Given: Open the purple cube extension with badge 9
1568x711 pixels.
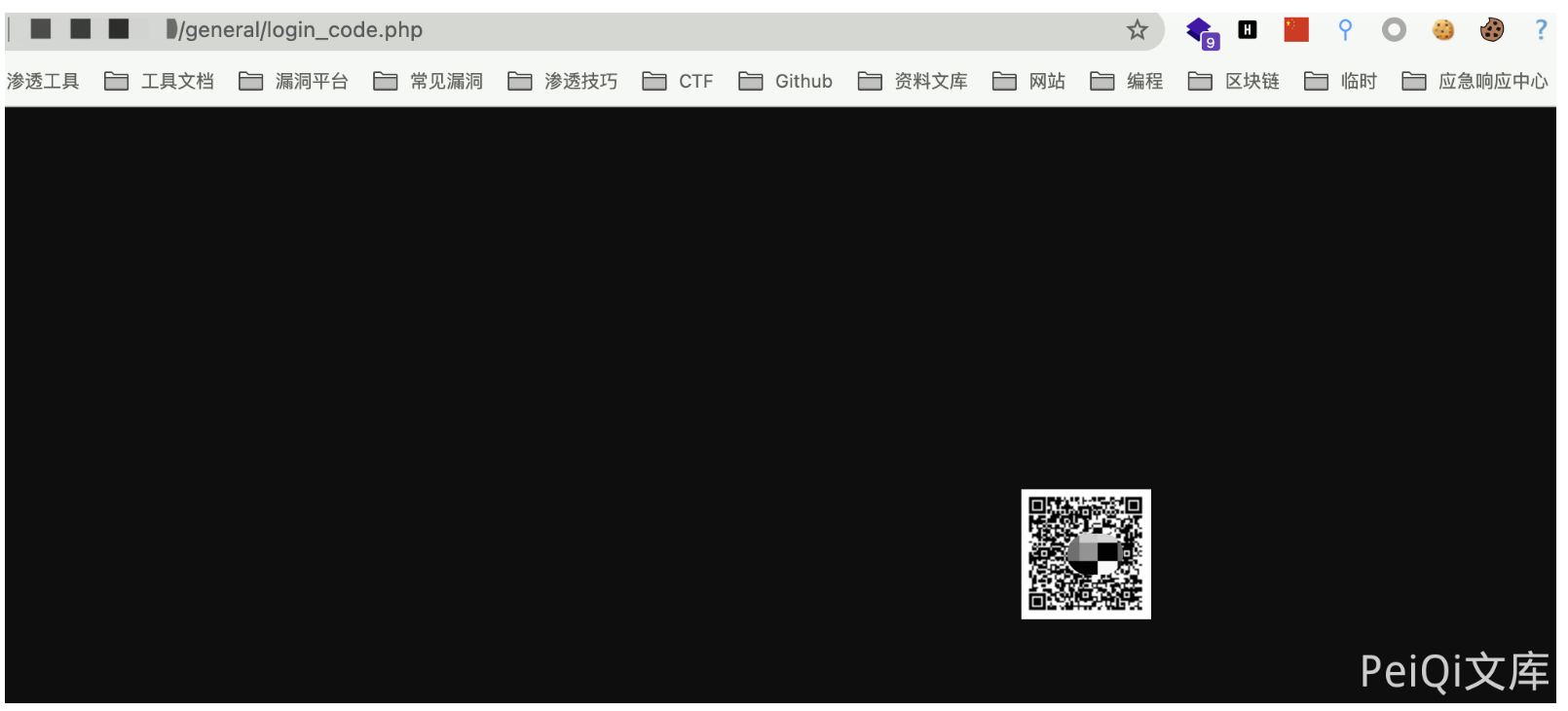Looking at the screenshot, I should pyautogui.click(x=1201, y=31).
